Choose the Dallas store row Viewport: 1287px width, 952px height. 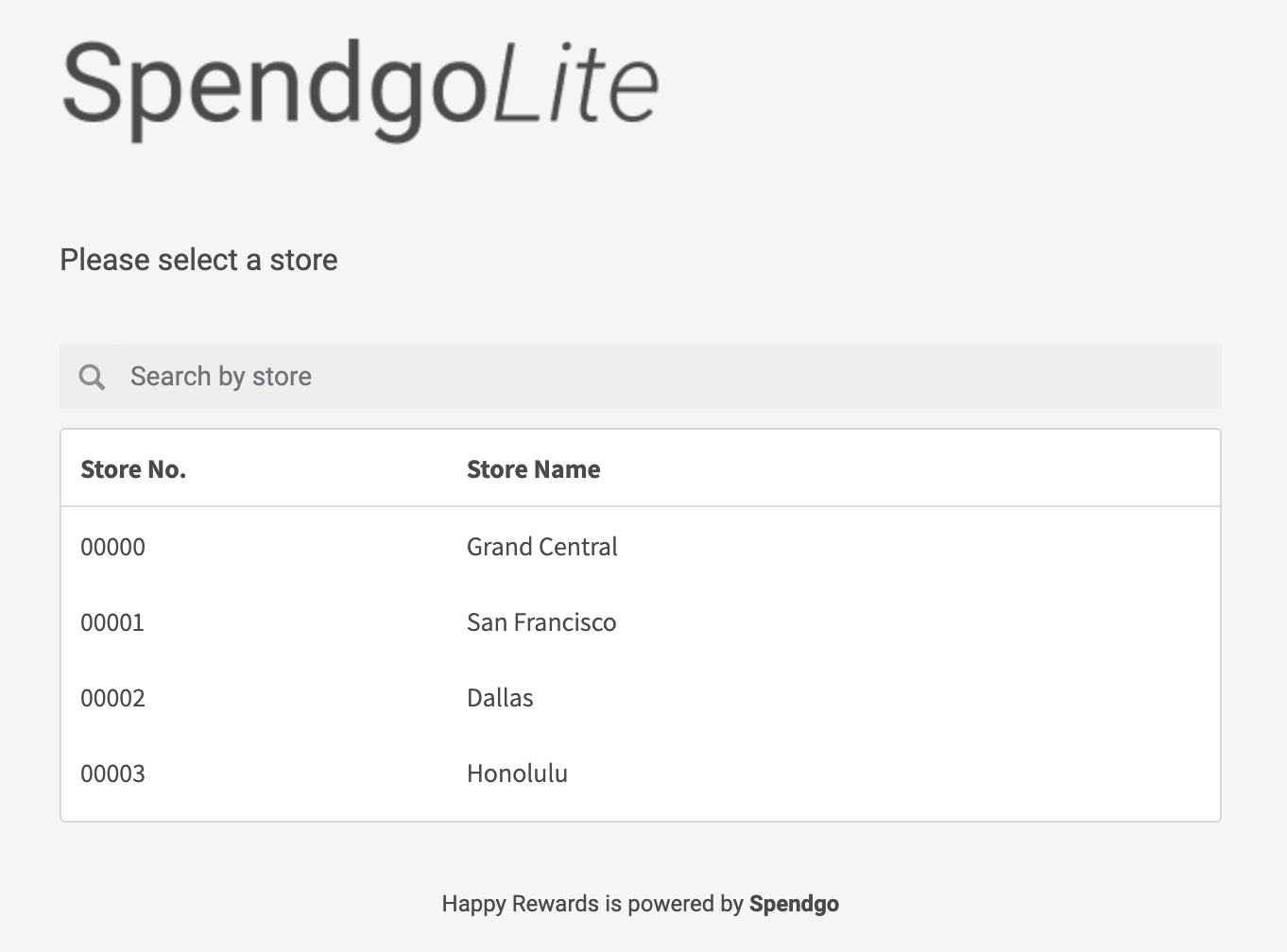500,698
